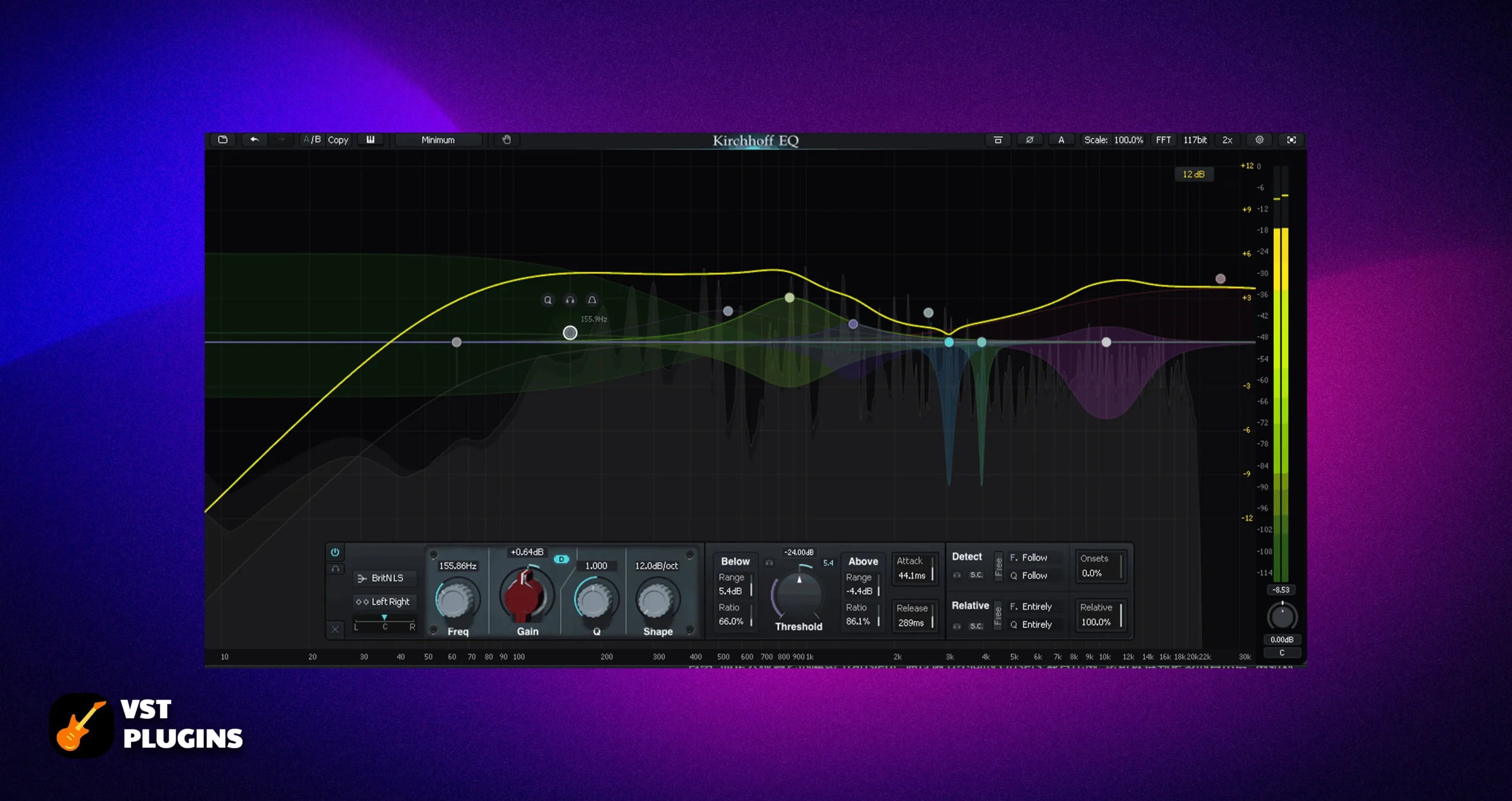Image resolution: width=1512 pixels, height=801 pixels.
Task: Click the fullscreen toggle icon
Action: 1292,140
